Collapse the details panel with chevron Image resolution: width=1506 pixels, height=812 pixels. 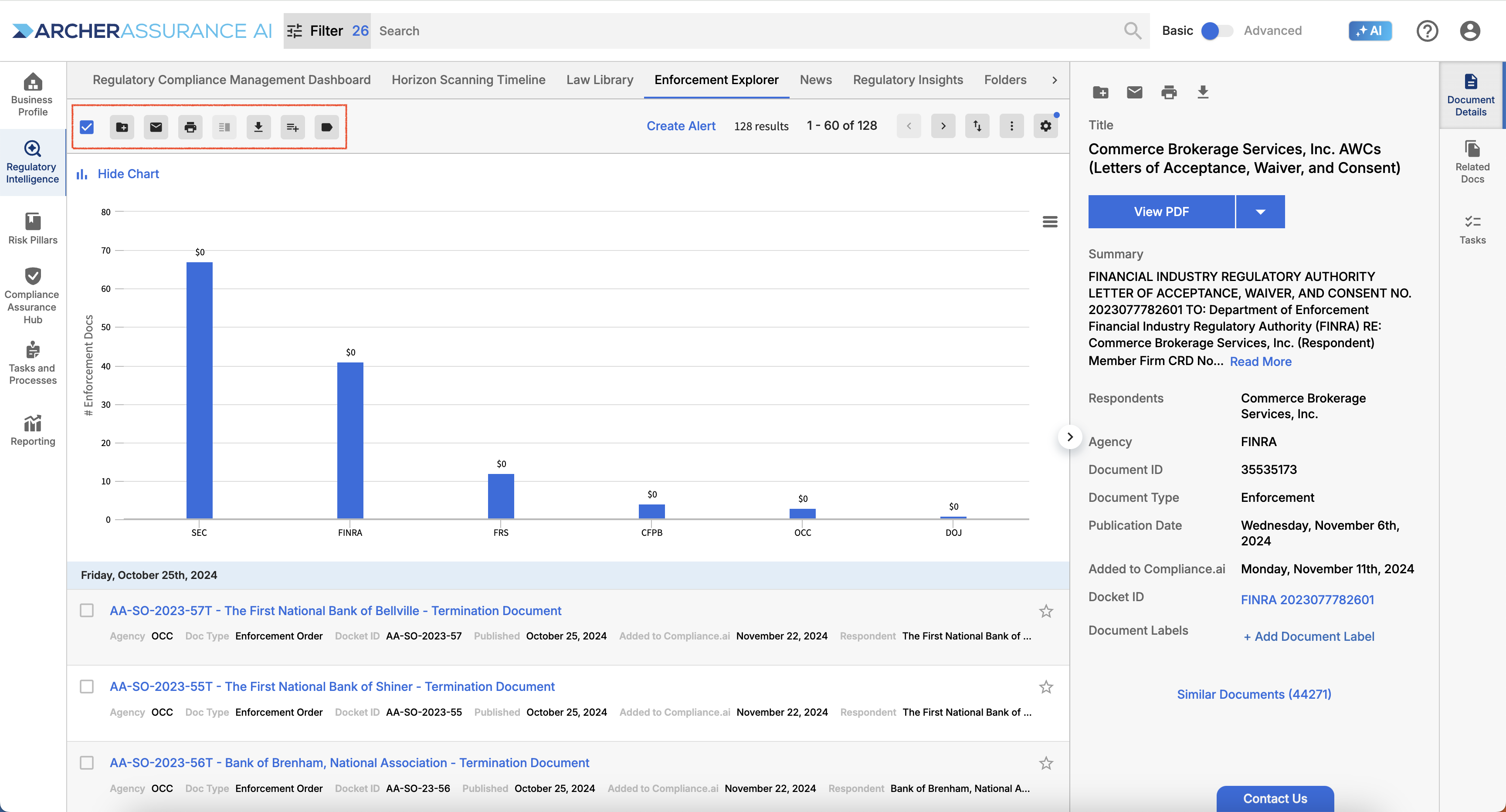pos(1070,436)
